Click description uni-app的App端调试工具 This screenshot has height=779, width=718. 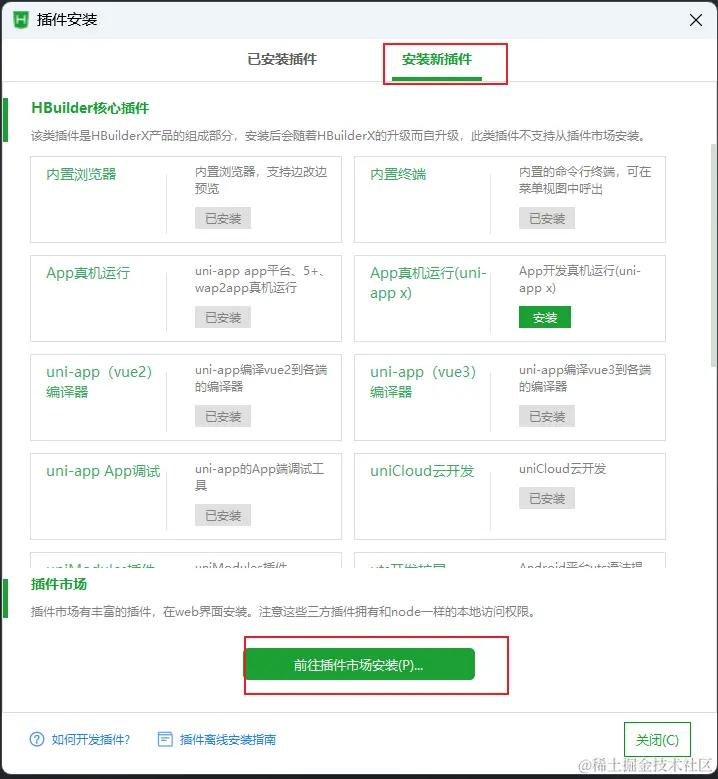(259, 477)
